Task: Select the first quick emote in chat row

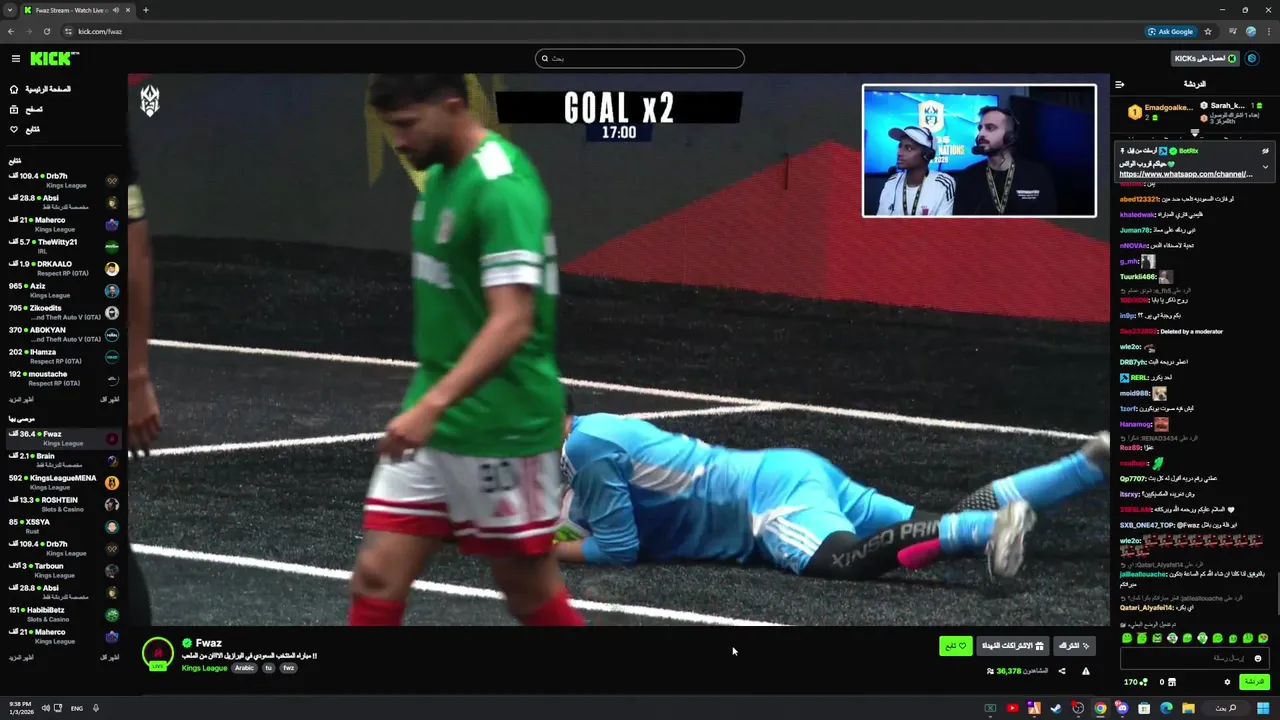Action: 1127,638
